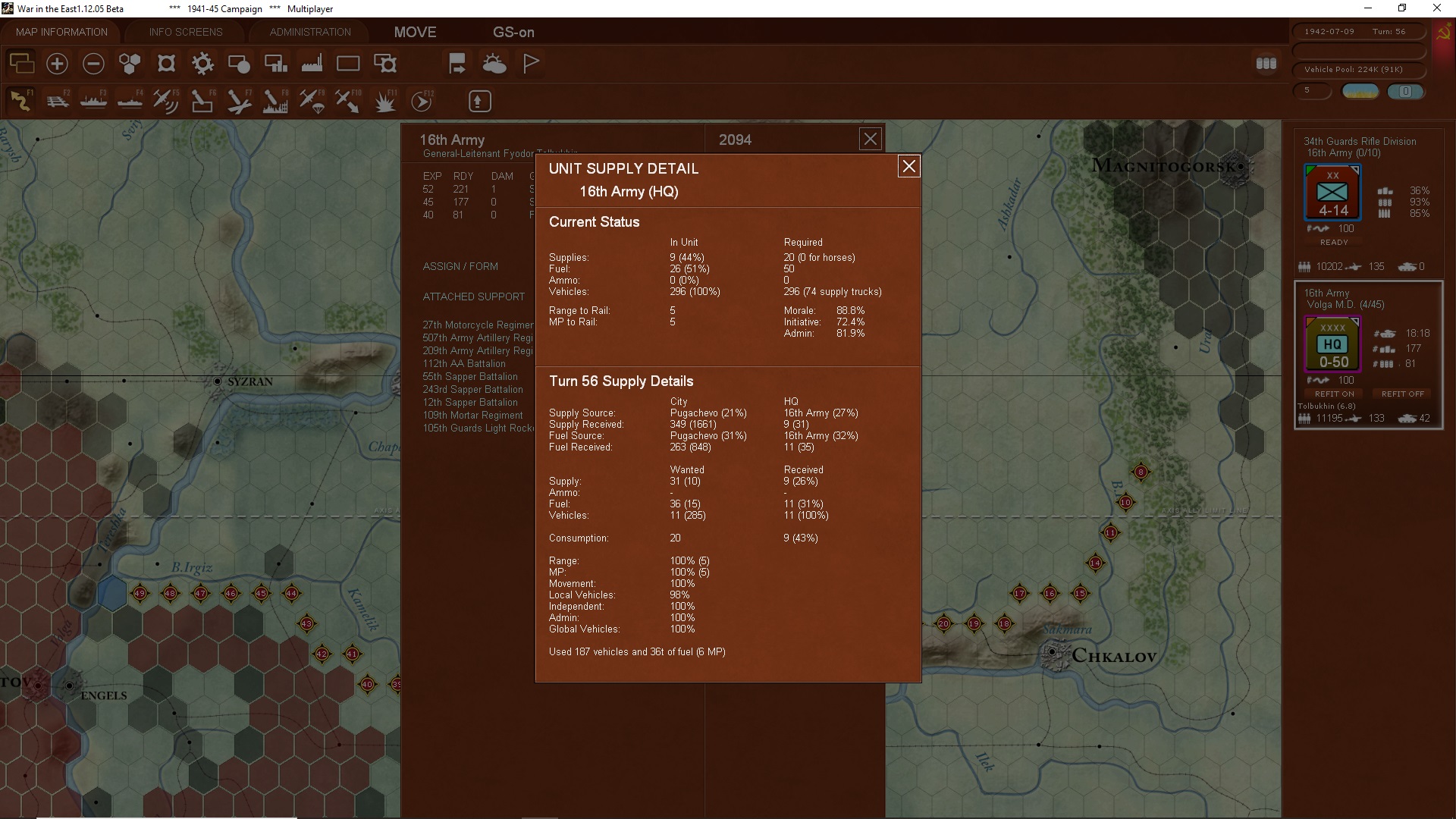Click the Volga M.D. parent HQ label
1456x819 pixels.
[x=1345, y=304]
